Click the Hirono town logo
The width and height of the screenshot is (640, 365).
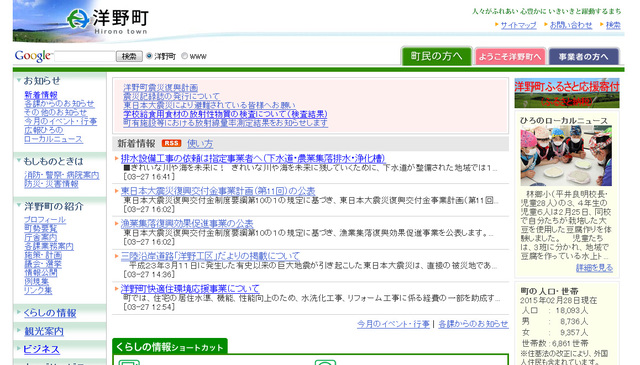click(108, 21)
